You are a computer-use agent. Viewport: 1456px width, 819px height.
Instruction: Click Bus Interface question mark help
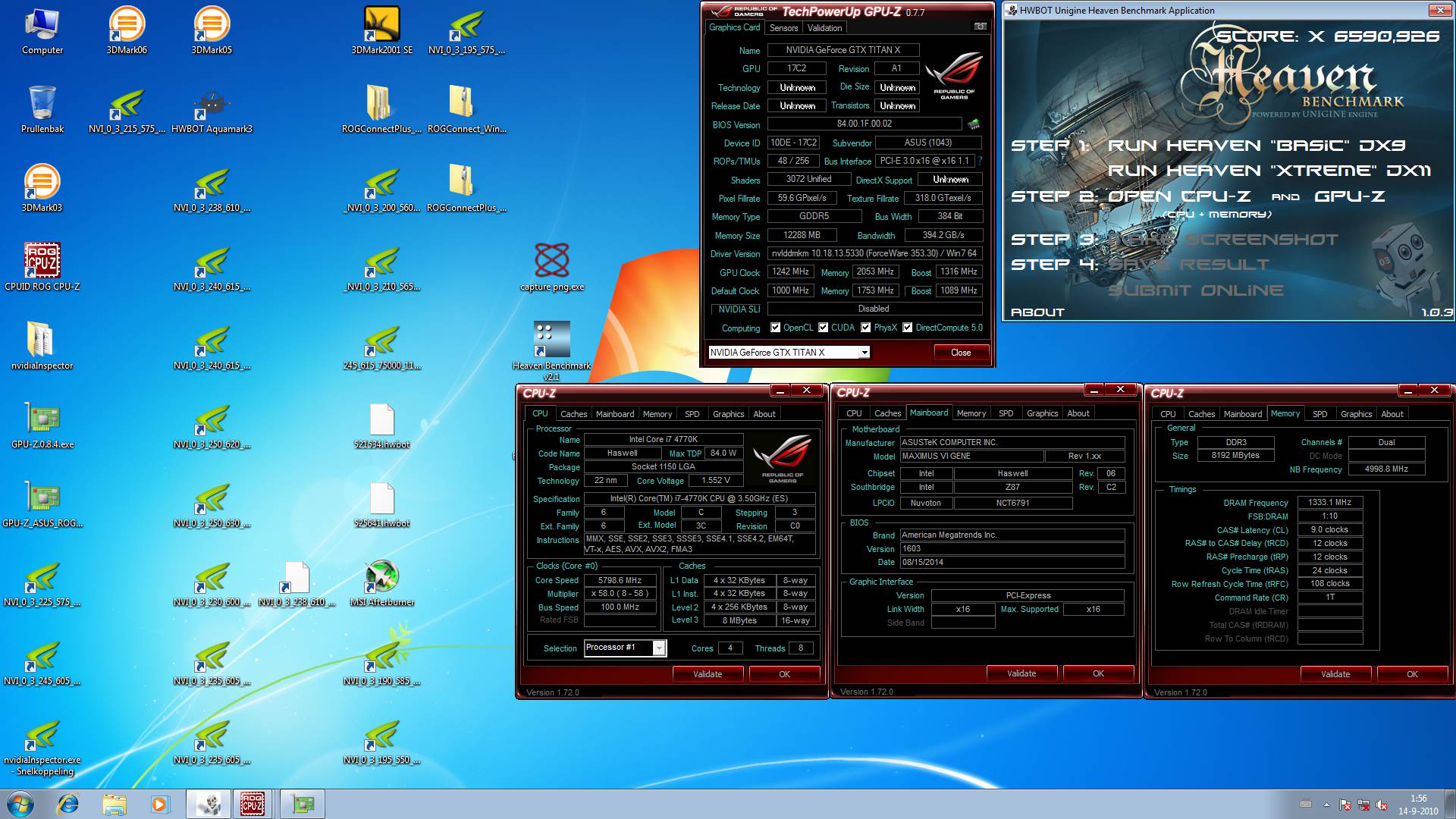coord(980,161)
